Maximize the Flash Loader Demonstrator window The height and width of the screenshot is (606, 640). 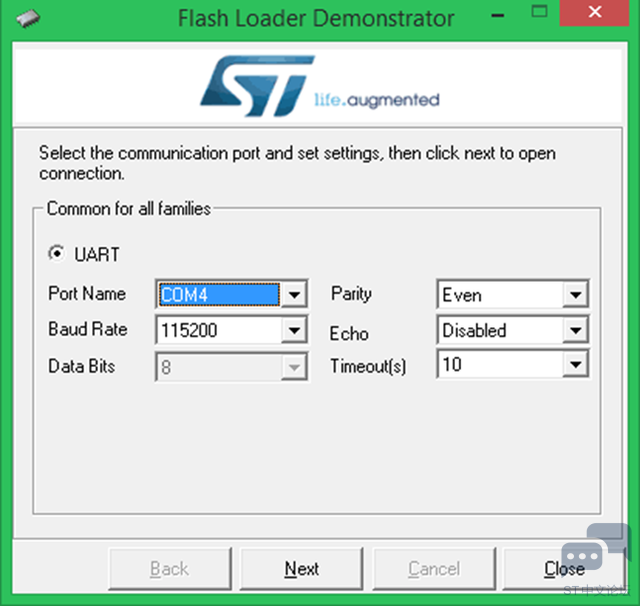tap(539, 11)
